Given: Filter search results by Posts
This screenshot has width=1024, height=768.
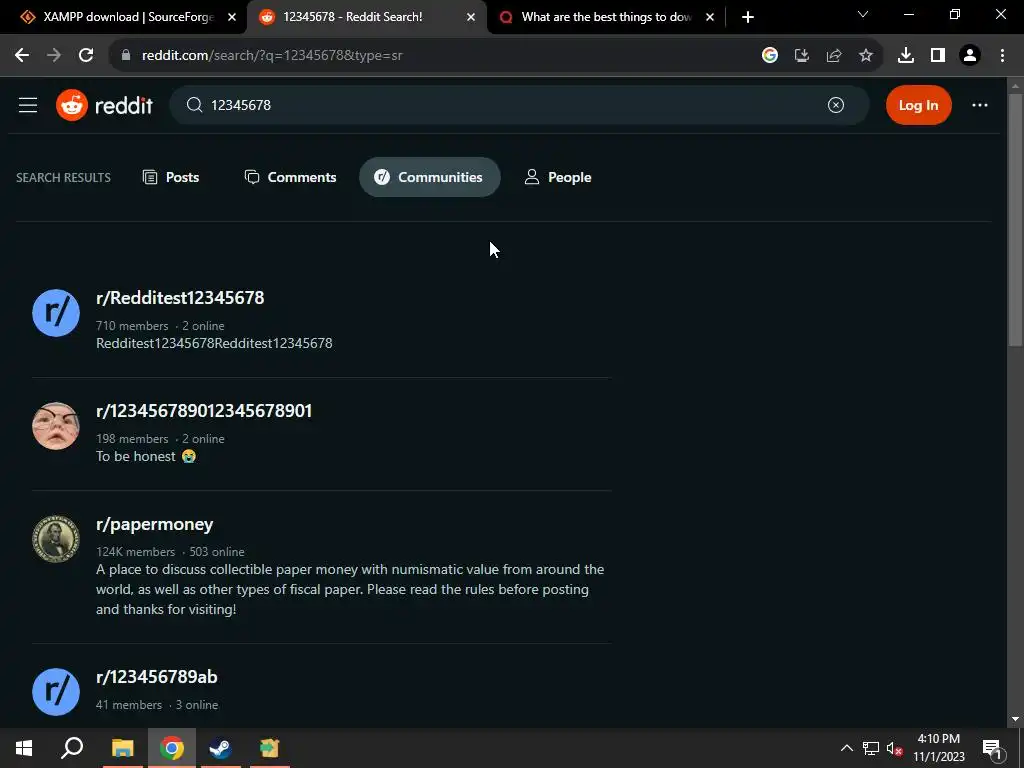Looking at the screenshot, I should tap(171, 177).
